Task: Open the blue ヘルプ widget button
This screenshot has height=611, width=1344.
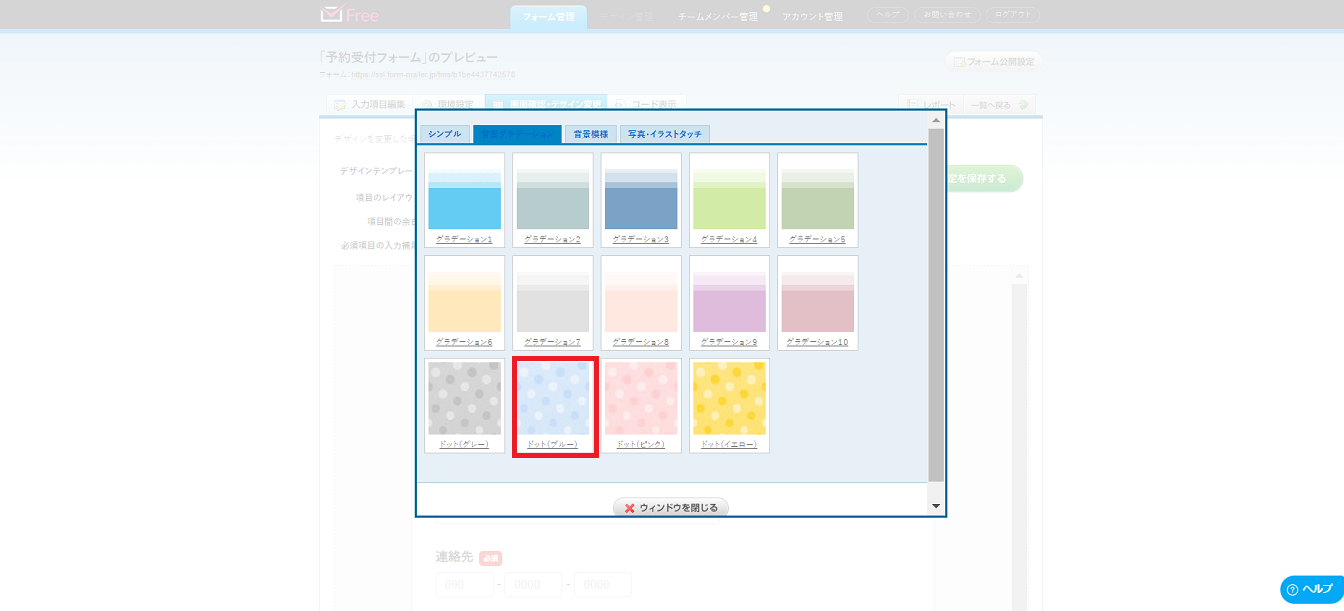Action: 1311,589
